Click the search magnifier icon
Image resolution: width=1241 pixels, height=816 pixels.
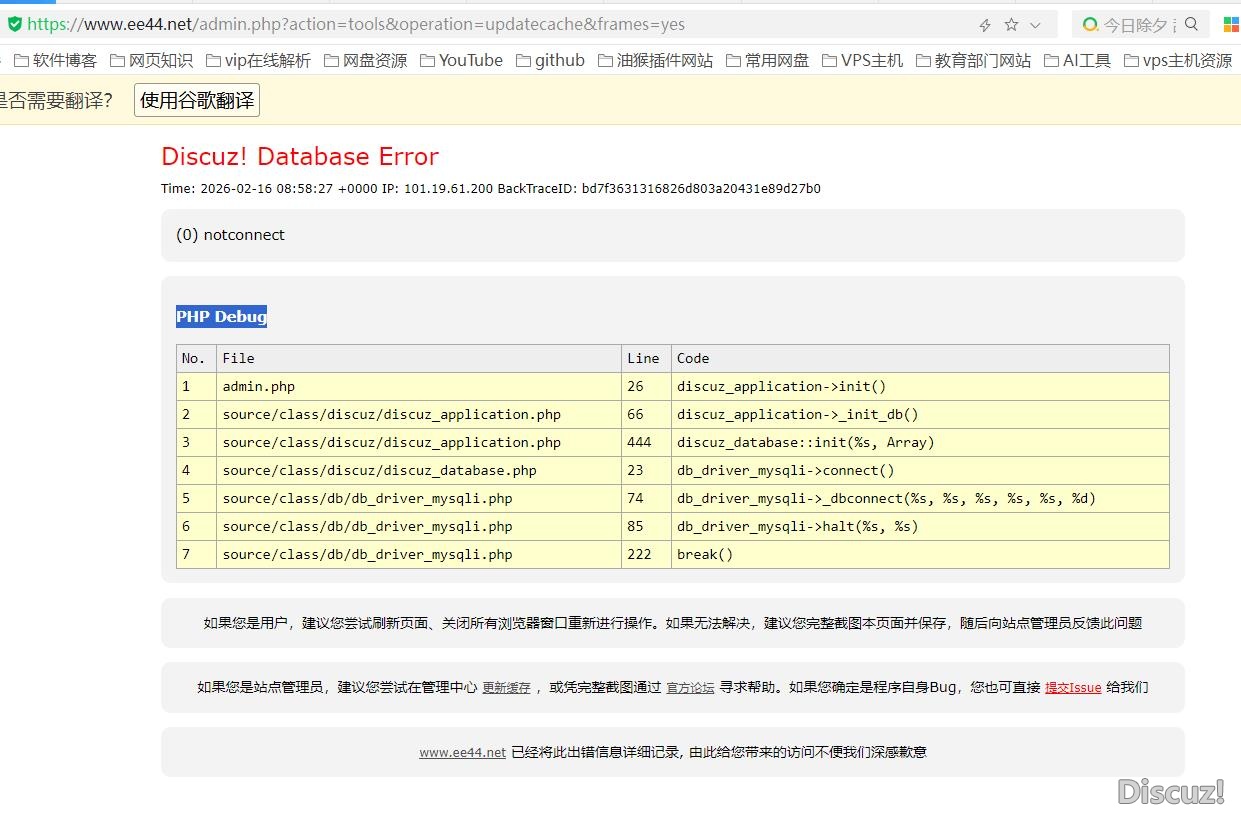click(1191, 24)
